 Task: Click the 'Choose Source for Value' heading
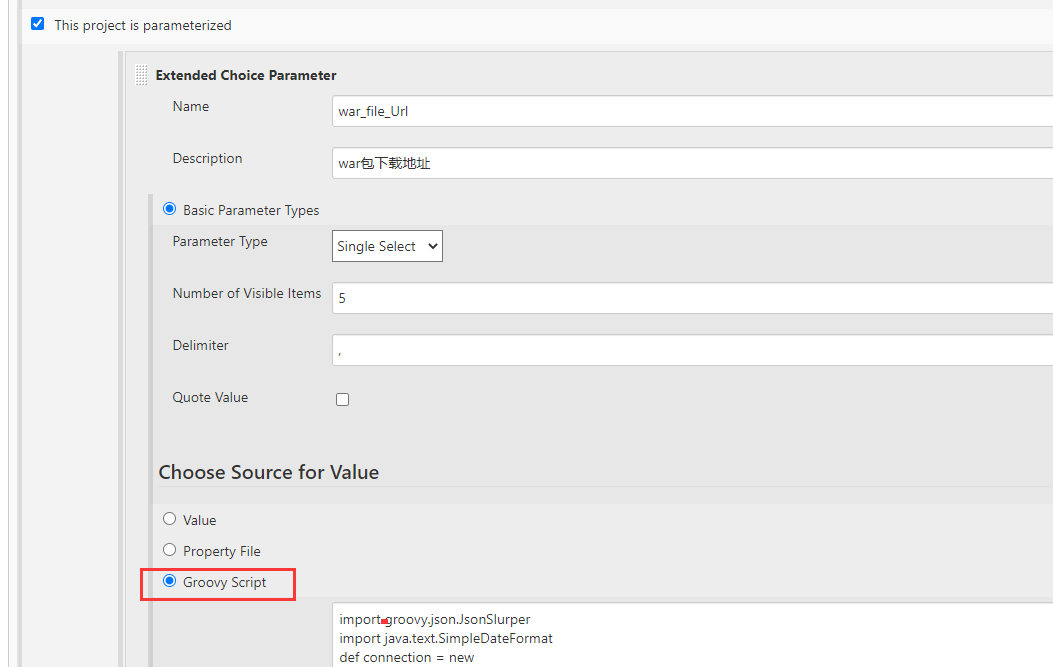pos(268,472)
